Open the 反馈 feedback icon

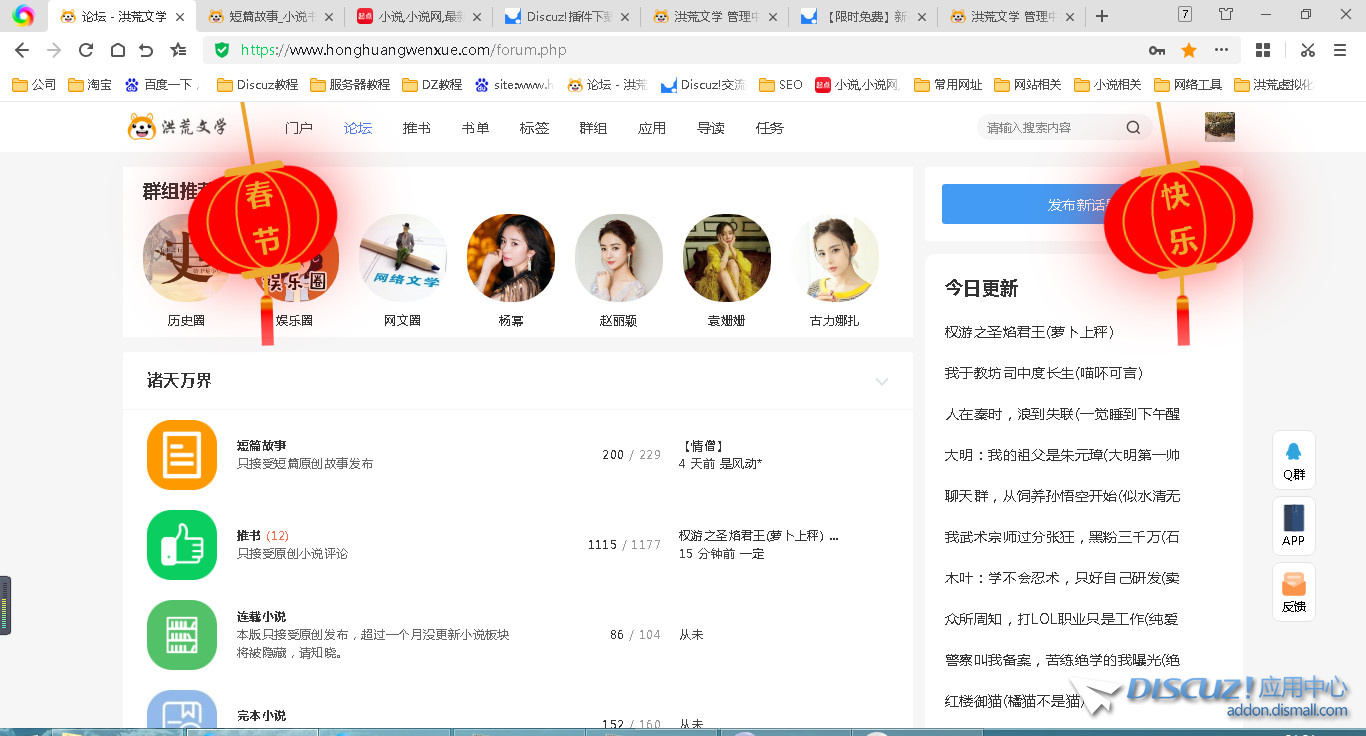[x=1293, y=592]
